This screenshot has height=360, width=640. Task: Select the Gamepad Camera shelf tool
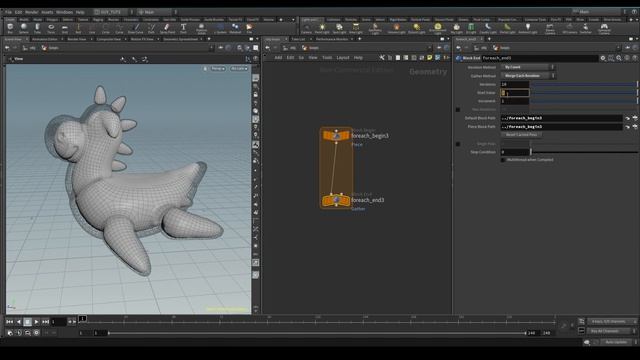click(604, 29)
